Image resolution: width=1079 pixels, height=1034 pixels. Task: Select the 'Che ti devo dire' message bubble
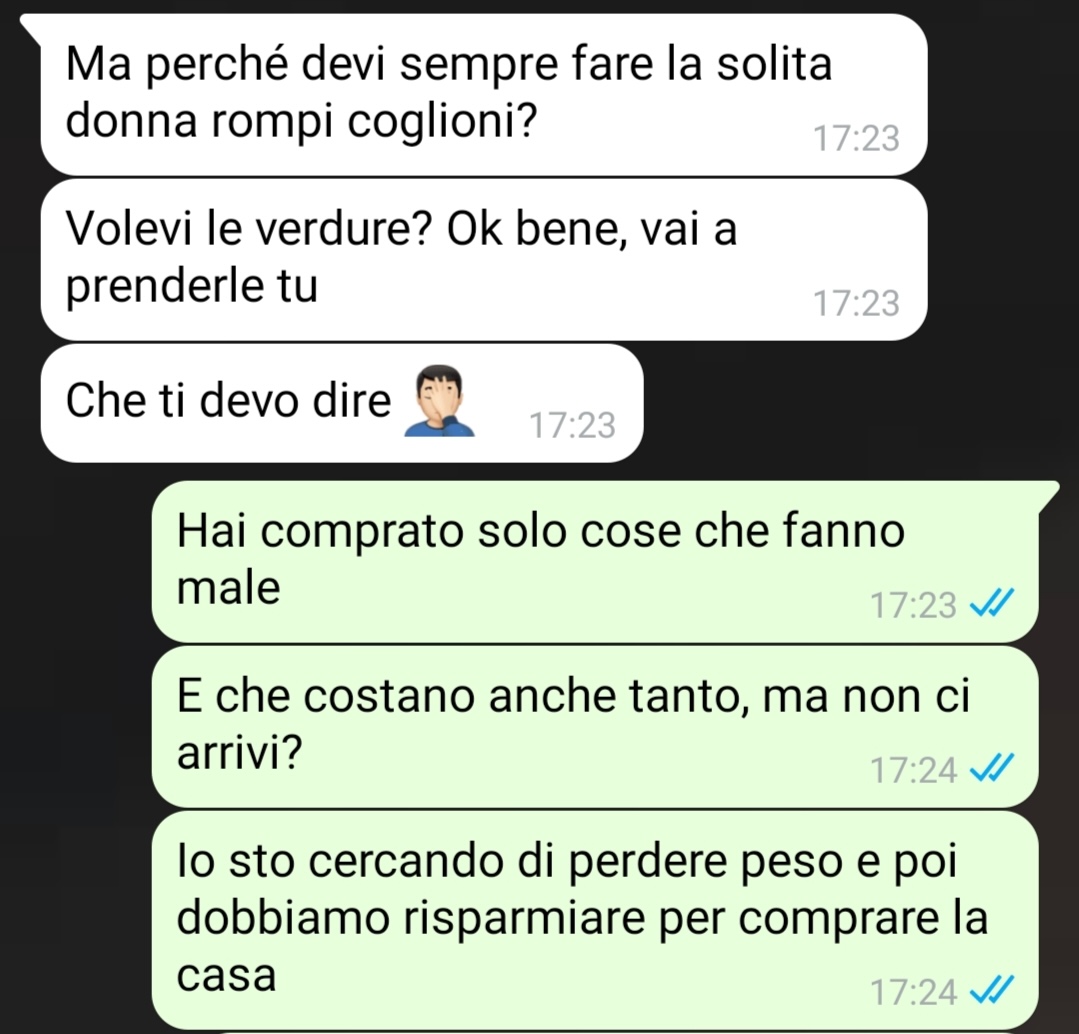pos(341,403)
